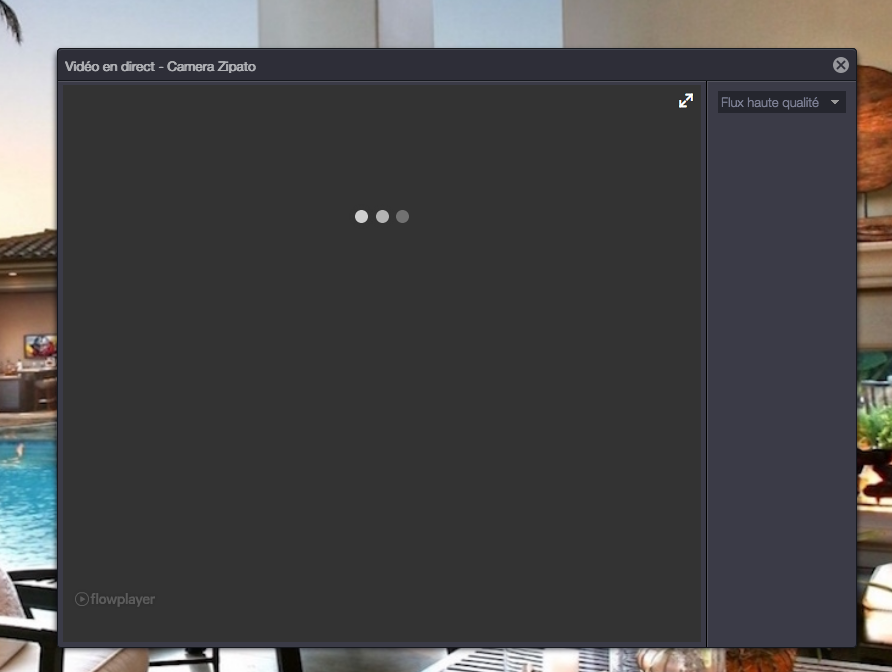
Task: Click the Flux haute qualité label text
Action: 770,102
